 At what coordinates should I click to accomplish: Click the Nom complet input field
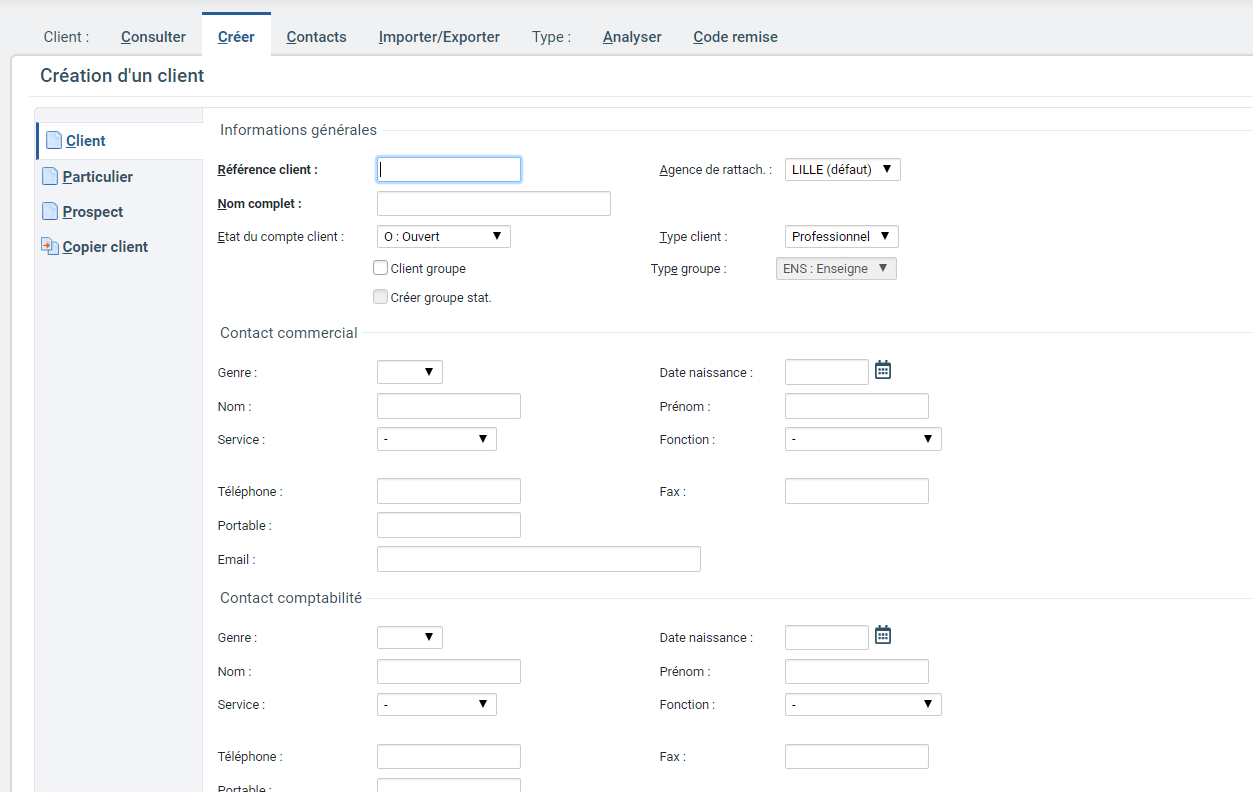point(493,204)
